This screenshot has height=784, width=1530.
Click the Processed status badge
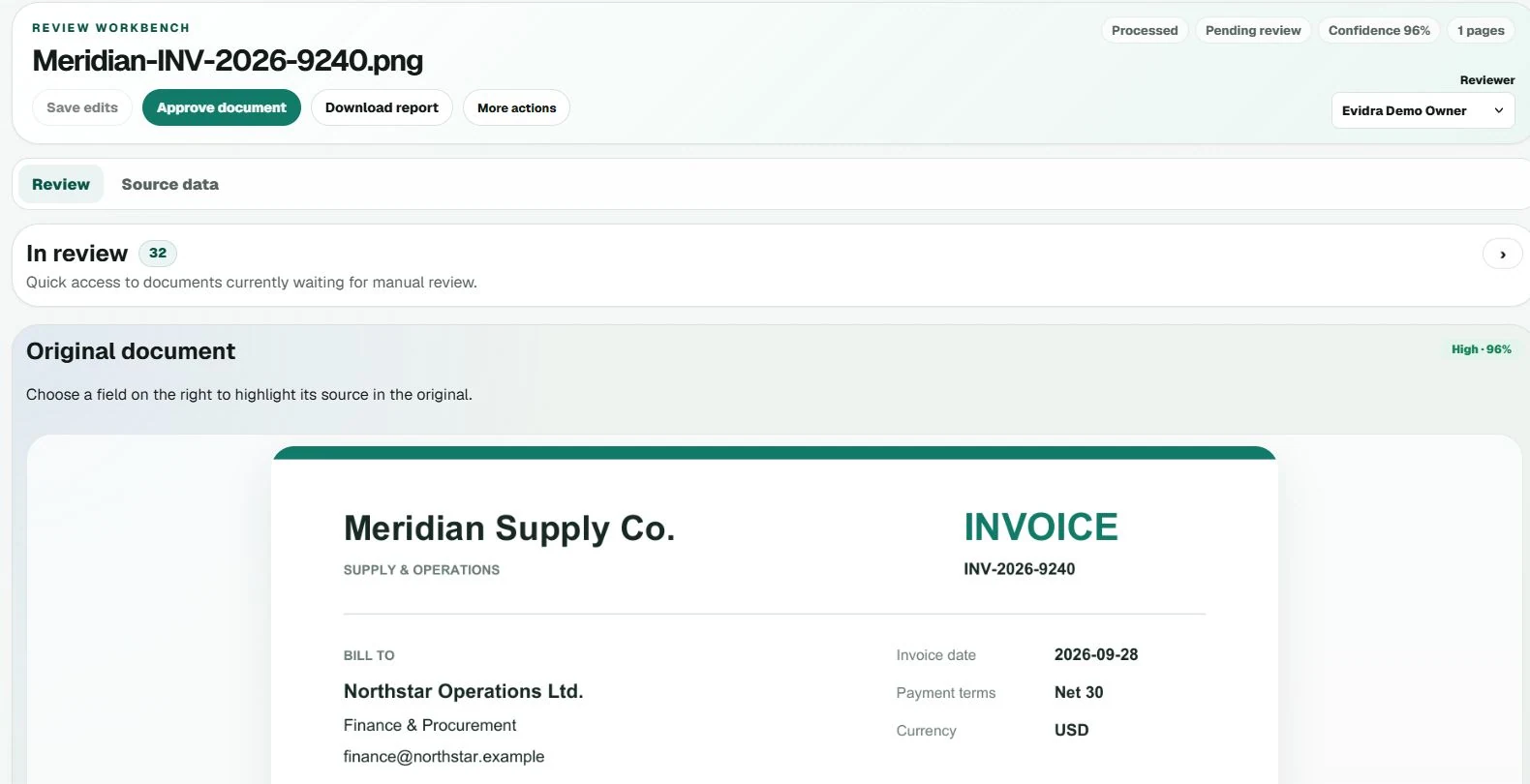click(1145, 30)
